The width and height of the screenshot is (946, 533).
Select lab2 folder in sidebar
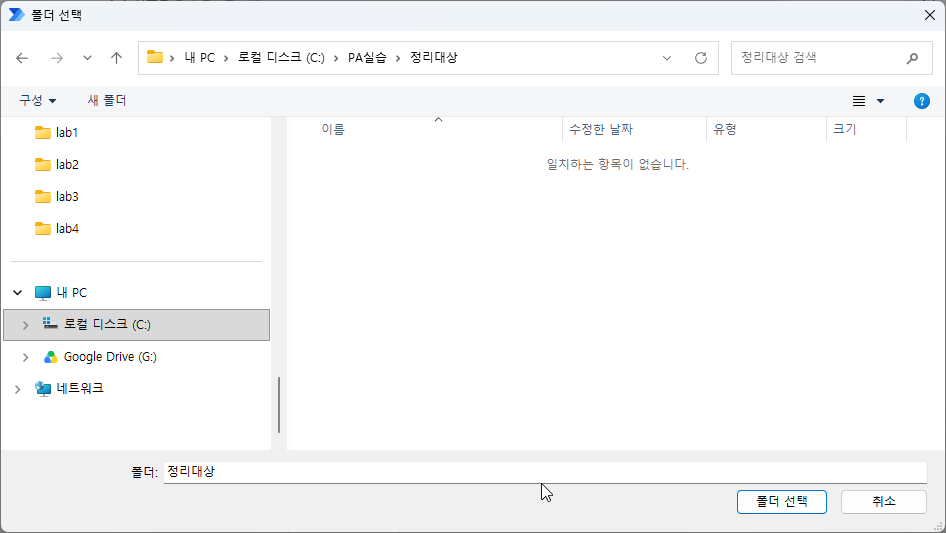pyautogui.click(x=56, y=164)
